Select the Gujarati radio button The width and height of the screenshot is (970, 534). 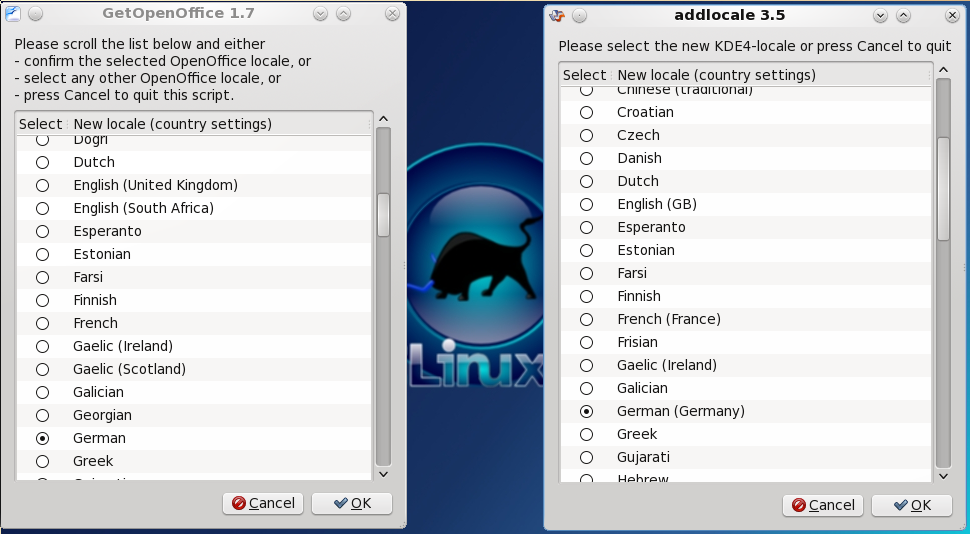(x=586, y=457)
